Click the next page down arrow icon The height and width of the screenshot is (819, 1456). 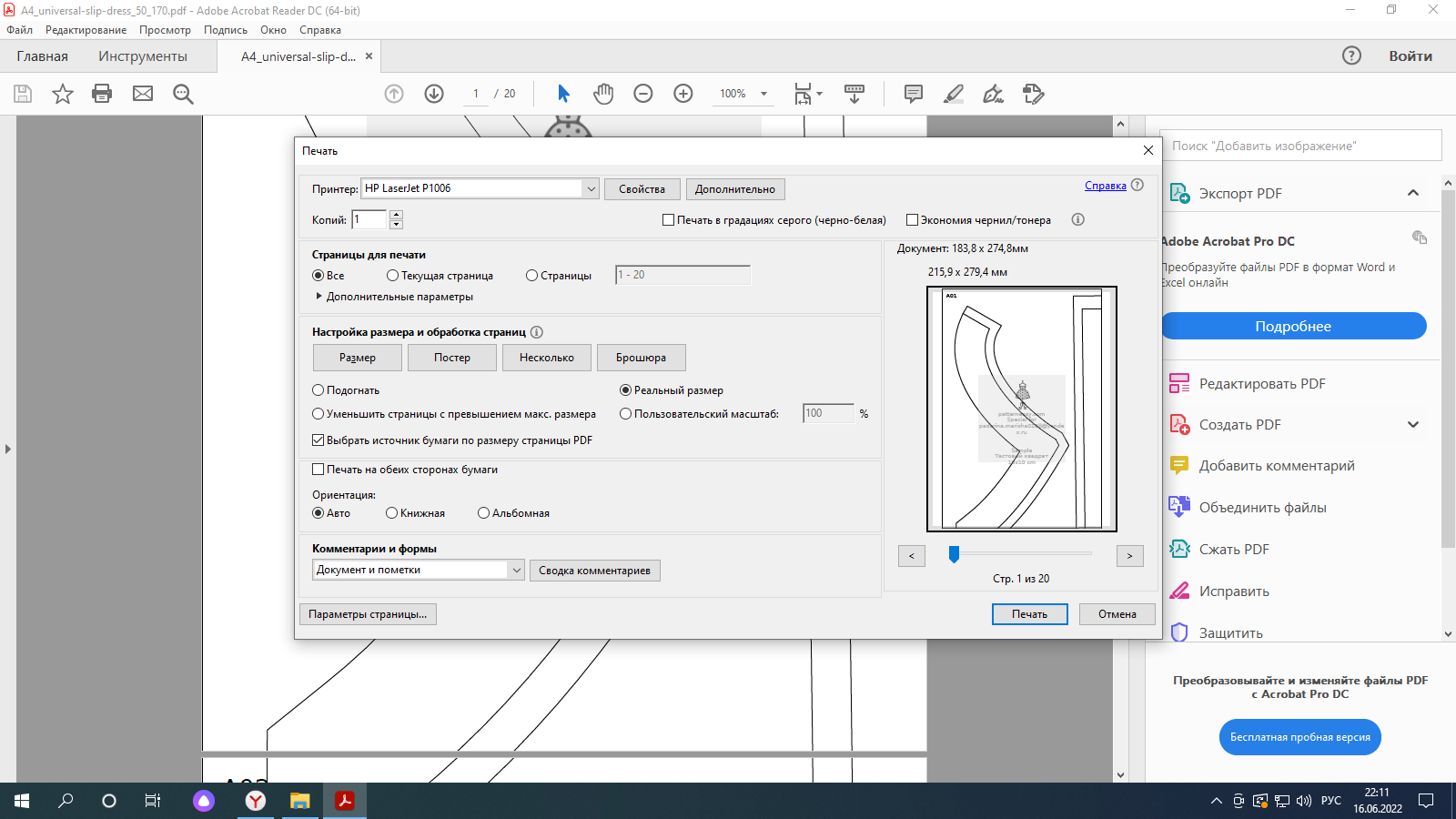(434, 94)
